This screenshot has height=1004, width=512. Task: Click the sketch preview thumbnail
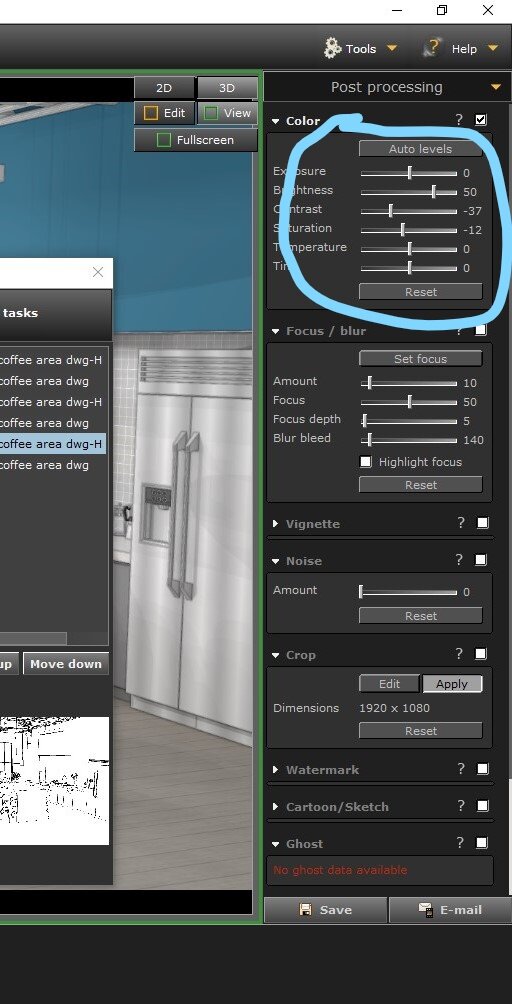click(54, 780)
